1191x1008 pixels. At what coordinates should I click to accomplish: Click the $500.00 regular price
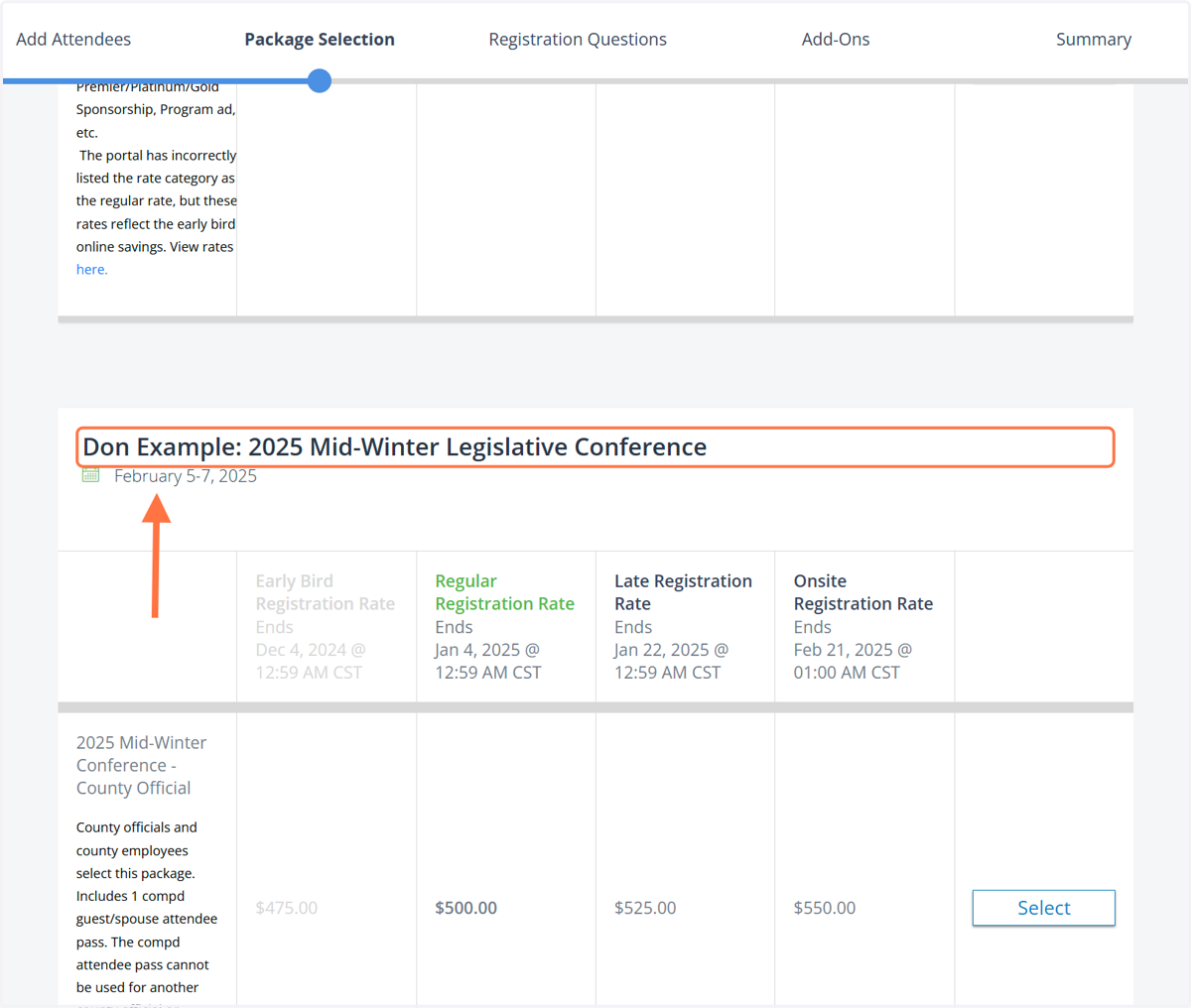tap(466, 908)
